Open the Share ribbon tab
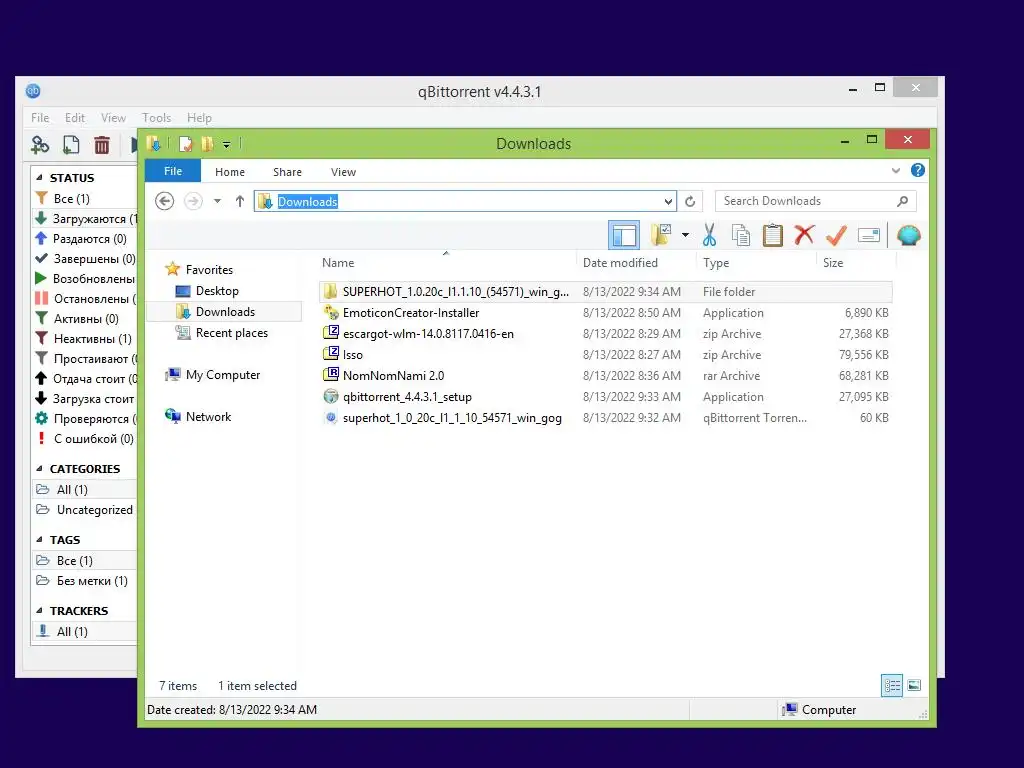This screenshot has height=768, width=1024. pyautogui.click(x=287, y=172)
